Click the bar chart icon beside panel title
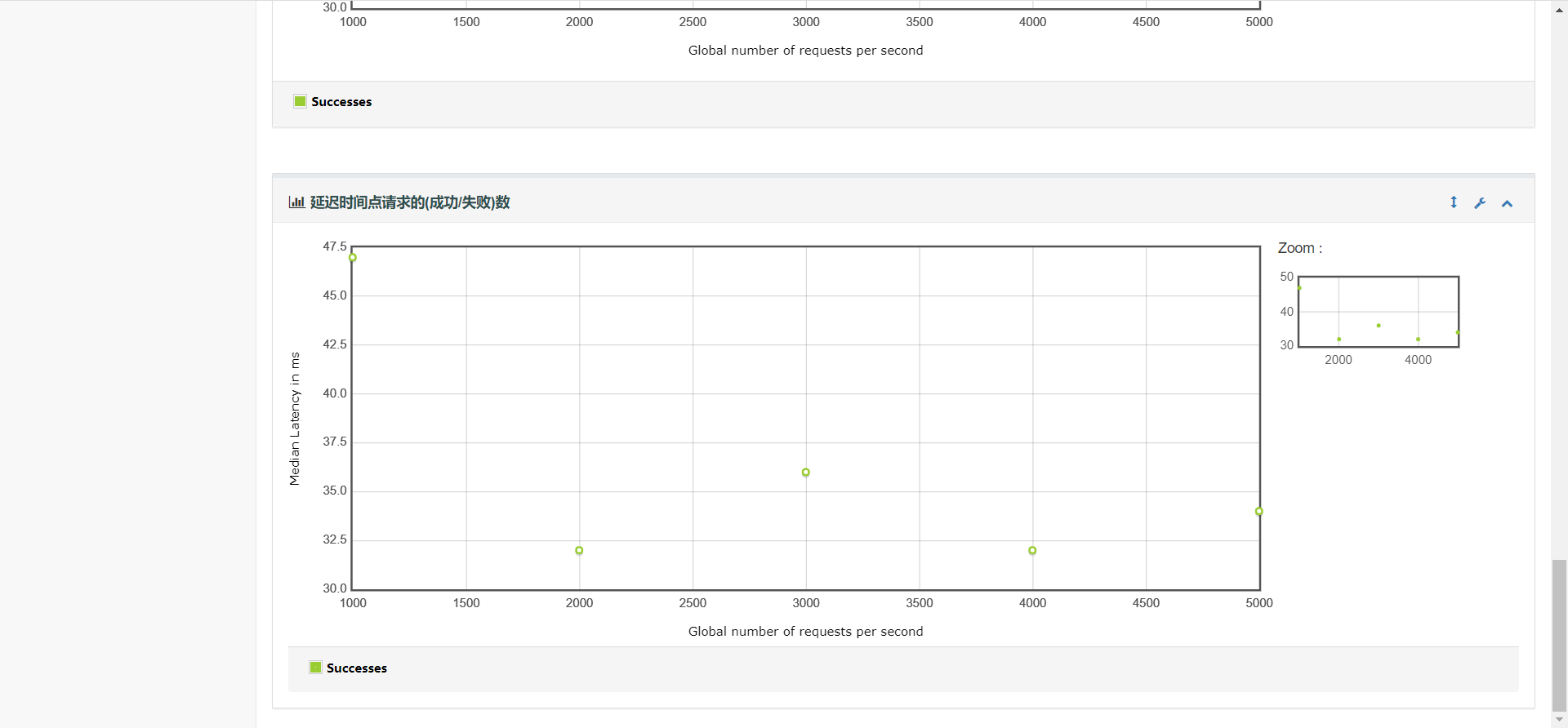The width and height of the screenshot is (1568, 728). pos(296,202)
